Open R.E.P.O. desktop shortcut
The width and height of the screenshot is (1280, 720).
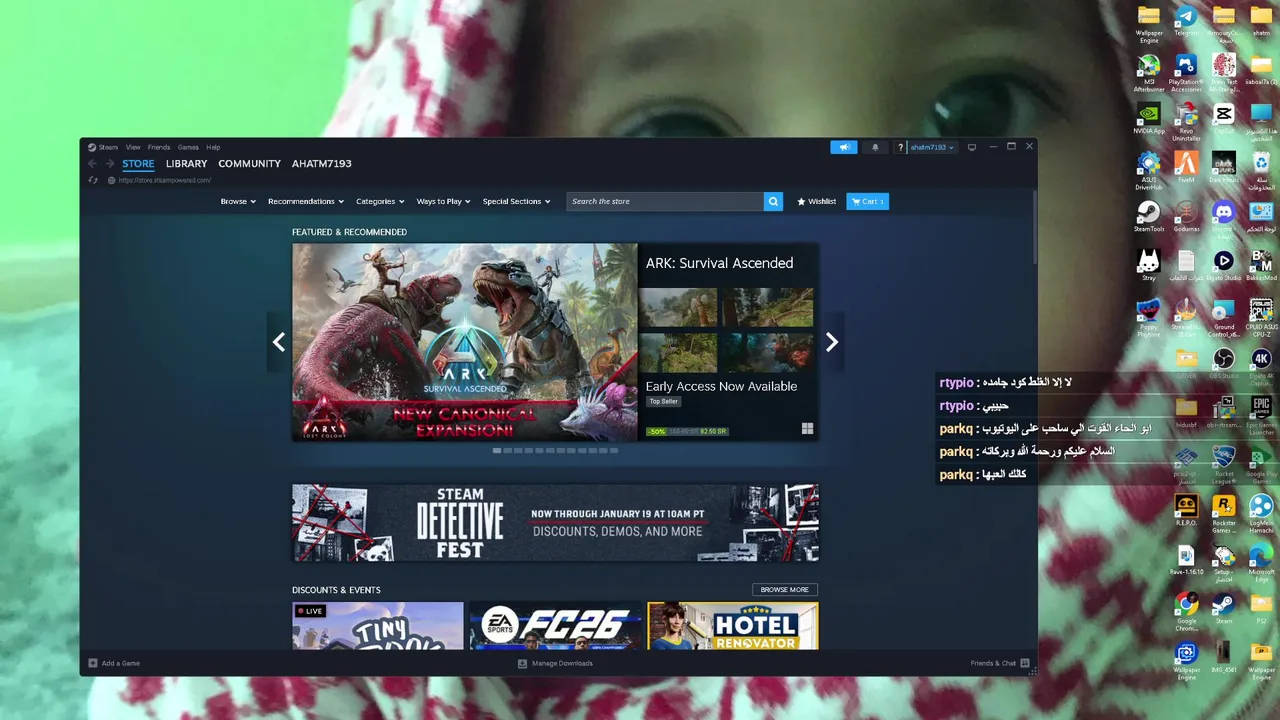click(1186, 509)
